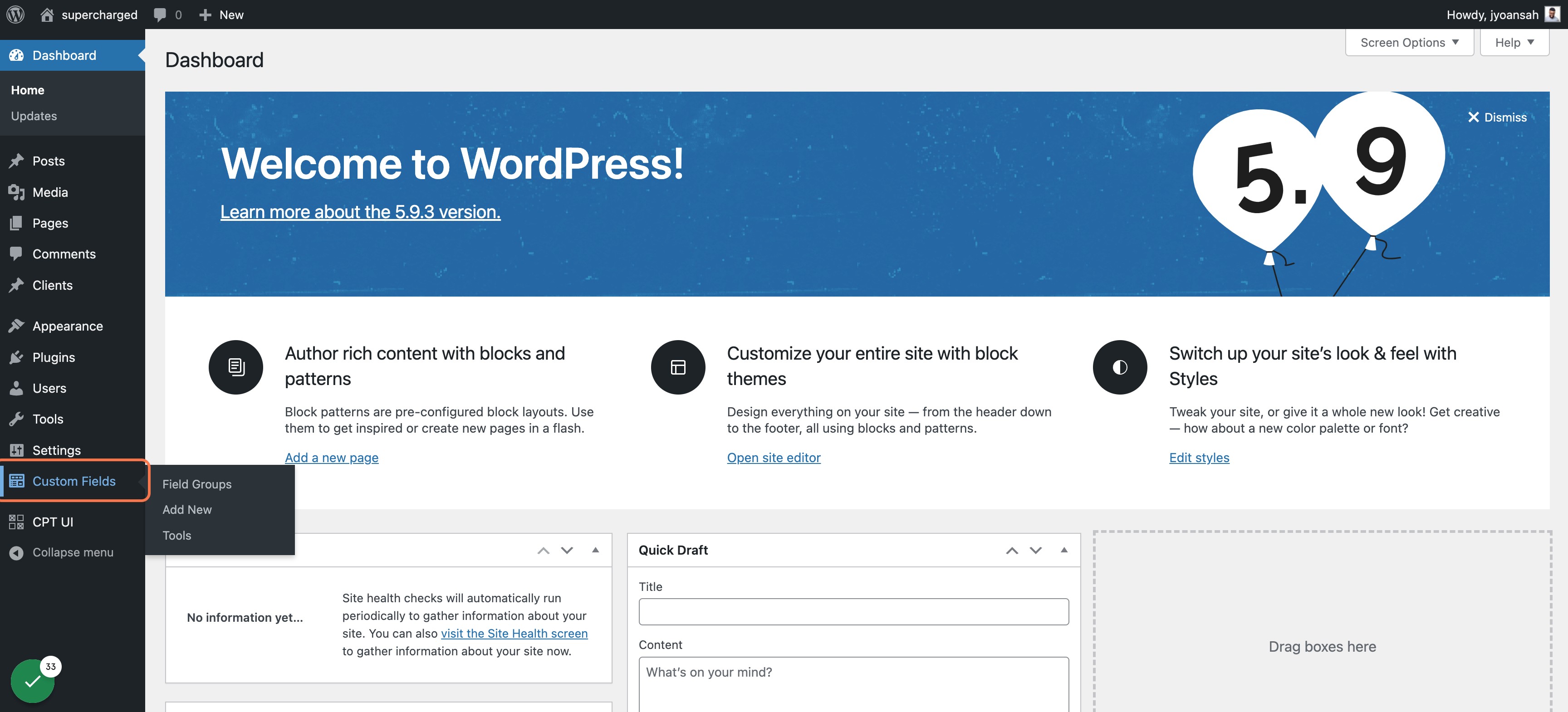Click the Quick Draft Title input field
The image size is (1568, 712).
pos(853,611)
